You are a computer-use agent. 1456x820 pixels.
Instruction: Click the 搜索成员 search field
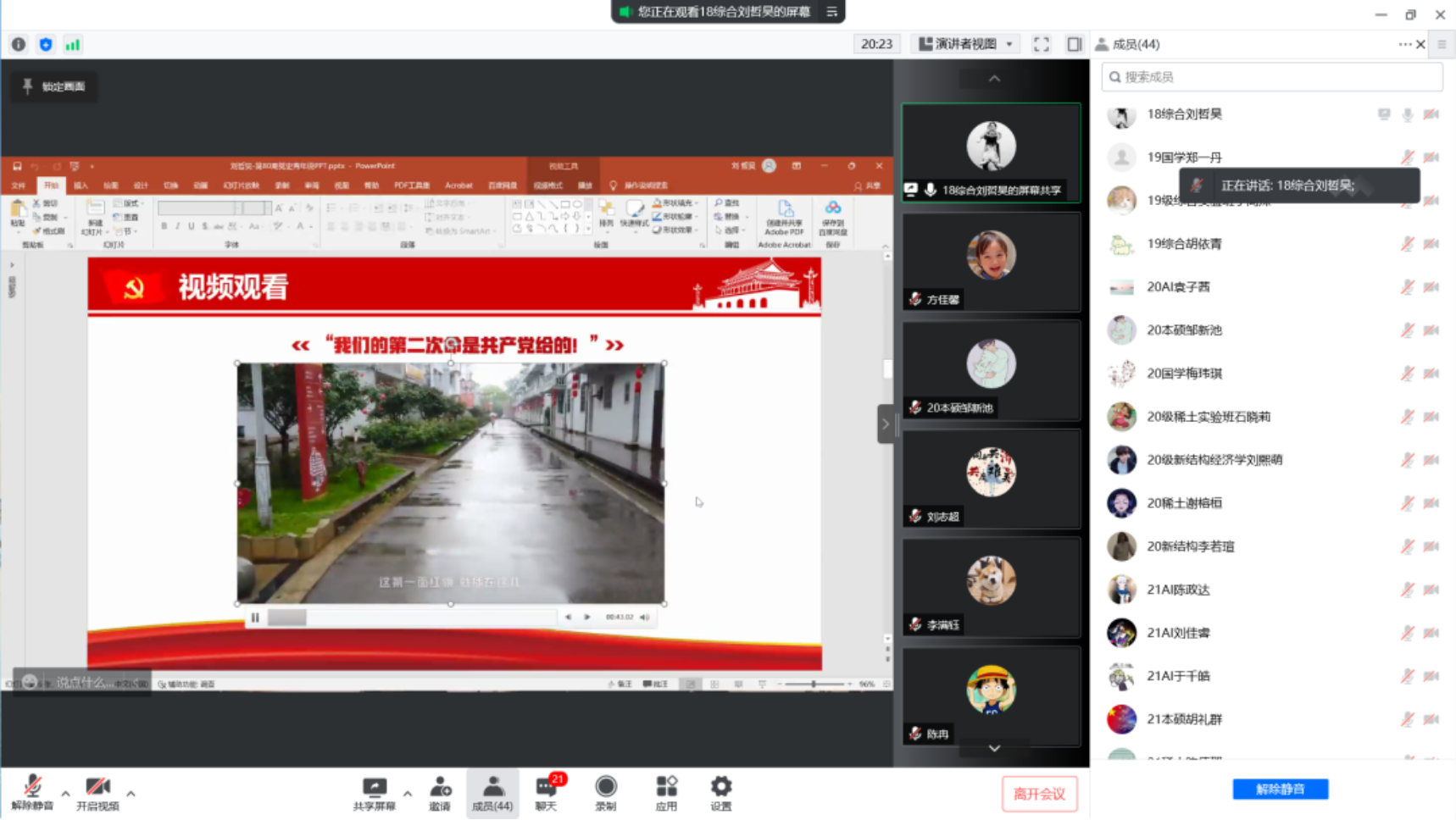(x=1271, y=77)
